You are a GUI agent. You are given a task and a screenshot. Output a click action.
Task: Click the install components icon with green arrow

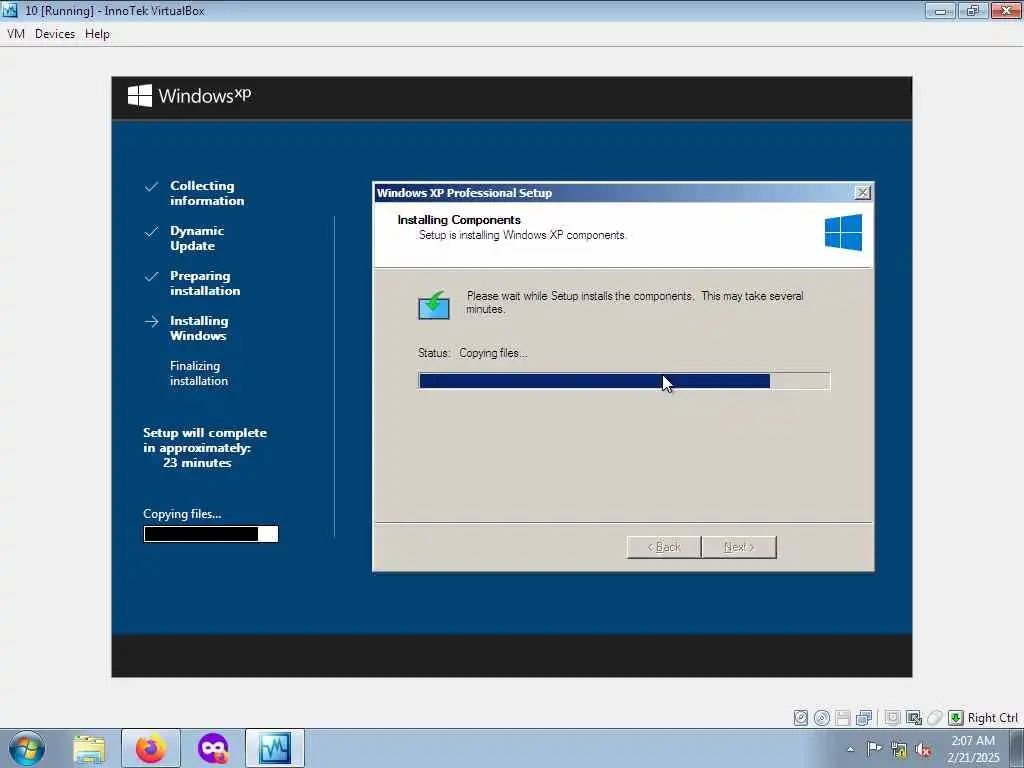point(434,305)
